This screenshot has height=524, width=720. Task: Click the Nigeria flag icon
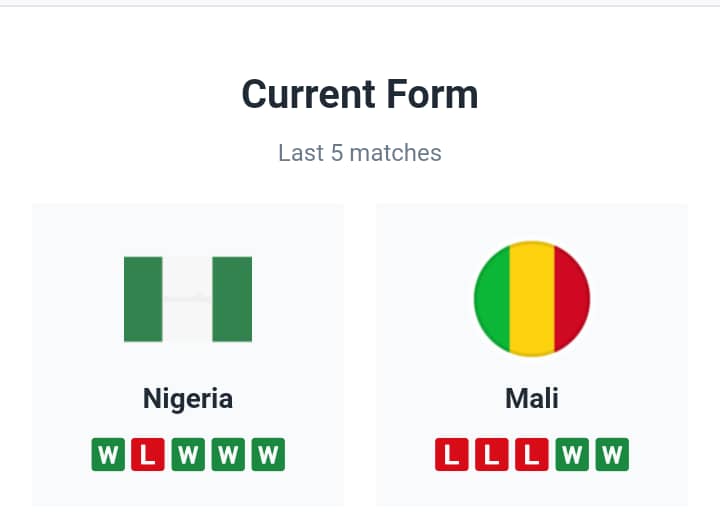pyautogui.click(x=188, y=299)
